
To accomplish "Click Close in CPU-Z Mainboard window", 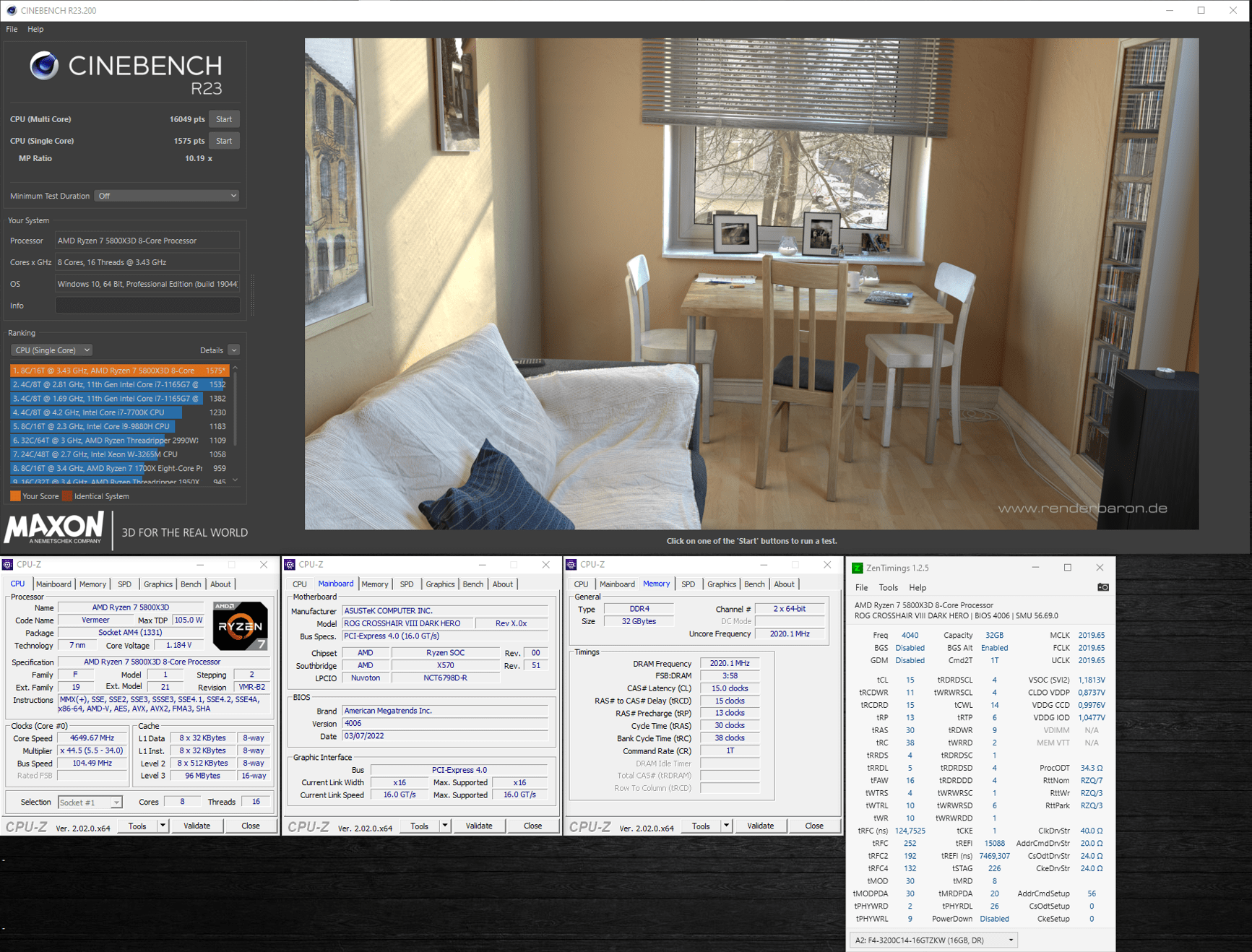I will tap(532, 826).
